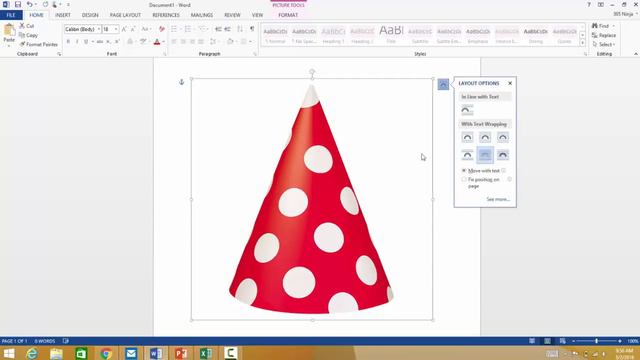Viewport: 640px width, 360px height.
Task: Apply the red font color
Action: (157, 42)
